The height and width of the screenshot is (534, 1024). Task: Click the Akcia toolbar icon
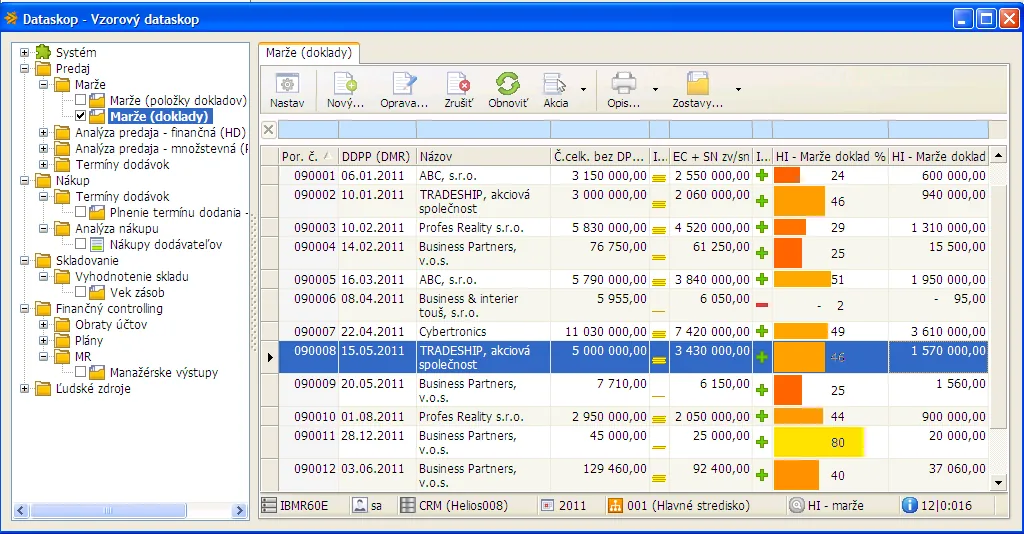[x=554, y=84]
